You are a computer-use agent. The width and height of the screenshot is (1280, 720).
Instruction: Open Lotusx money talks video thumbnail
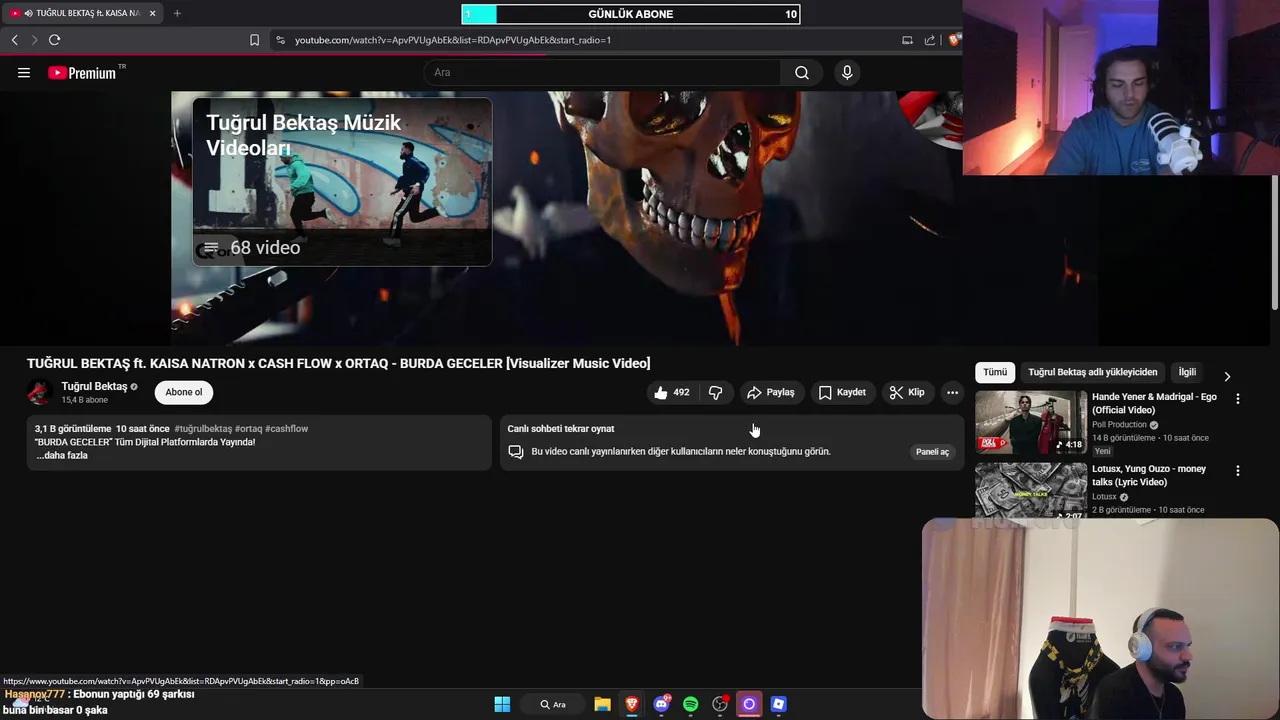[1031, 490]
